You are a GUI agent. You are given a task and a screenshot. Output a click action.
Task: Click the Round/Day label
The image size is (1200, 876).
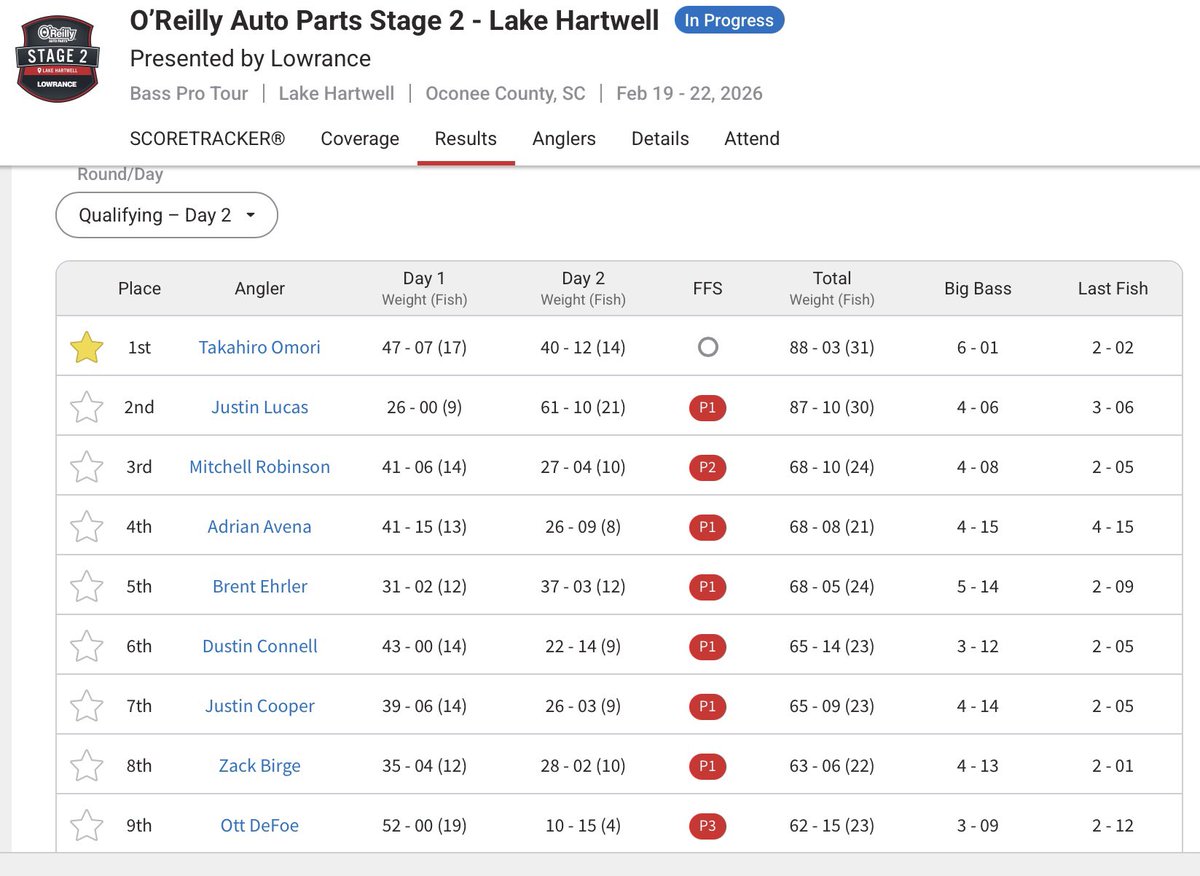(x=120, y=174)
